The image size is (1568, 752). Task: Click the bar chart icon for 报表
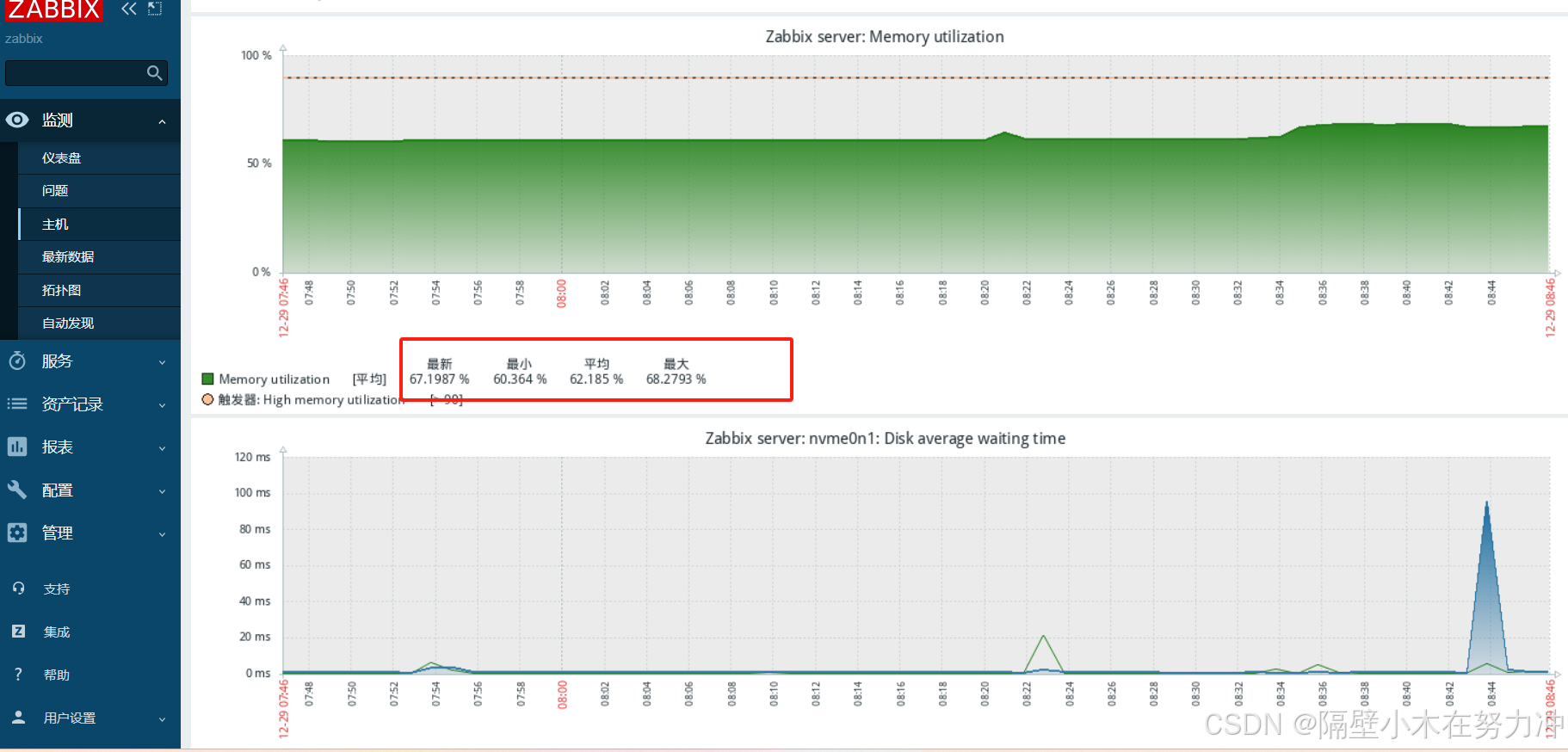point(17,447)
